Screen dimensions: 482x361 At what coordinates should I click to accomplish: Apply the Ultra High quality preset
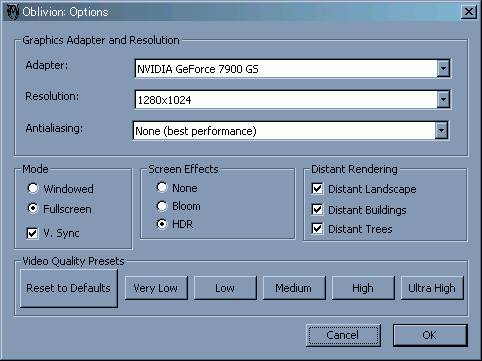[x=432, y=288]
